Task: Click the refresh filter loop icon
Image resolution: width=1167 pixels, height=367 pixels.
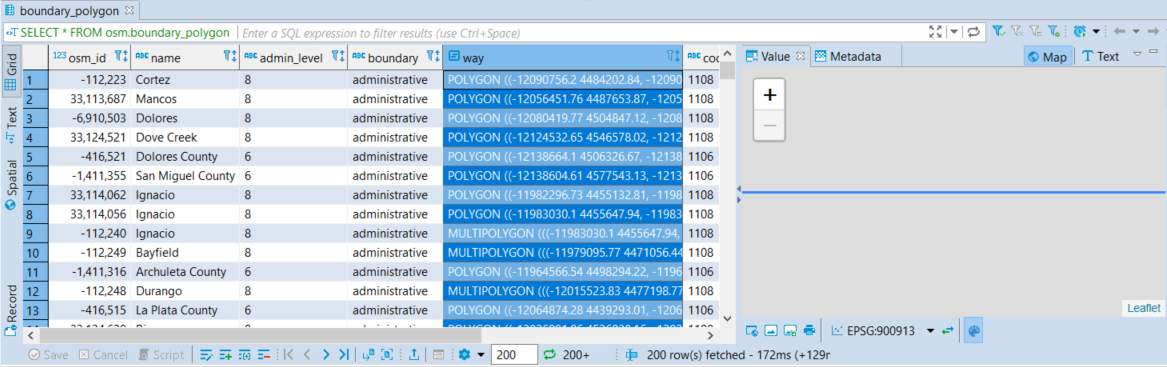Action: pos(973,32)
